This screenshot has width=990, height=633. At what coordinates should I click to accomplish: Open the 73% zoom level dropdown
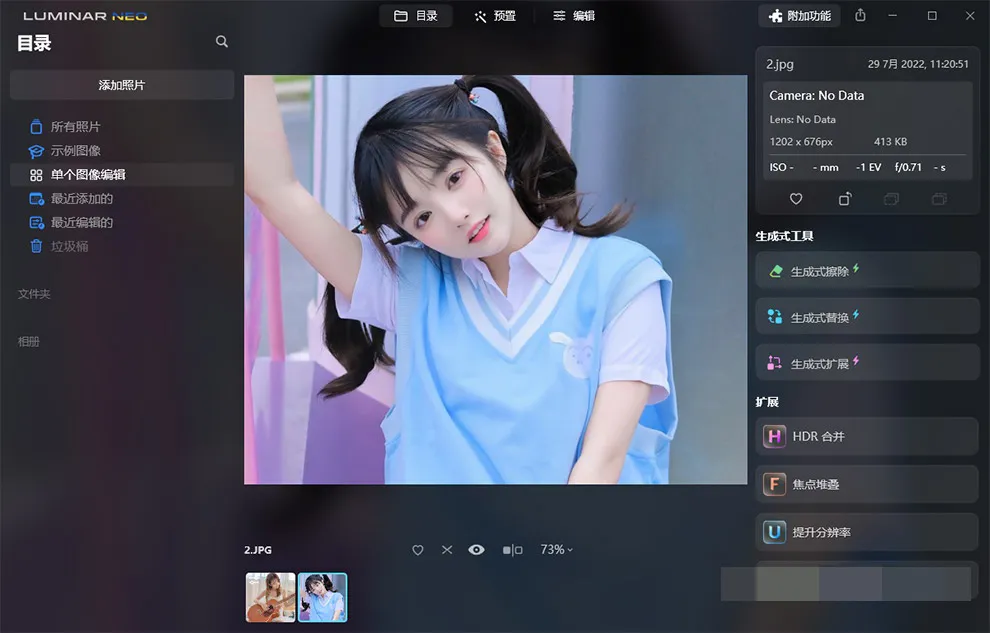556,550
